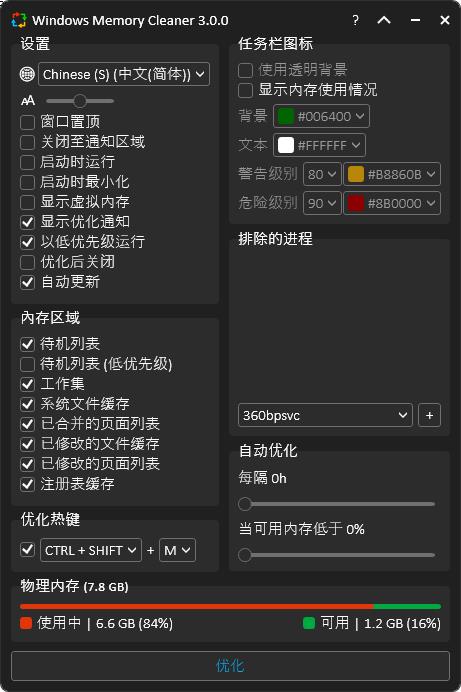Image resolution: width=461 pixels, height=692 pixels.
Task: Open the help question mark icon
Action: coord(356,20)
